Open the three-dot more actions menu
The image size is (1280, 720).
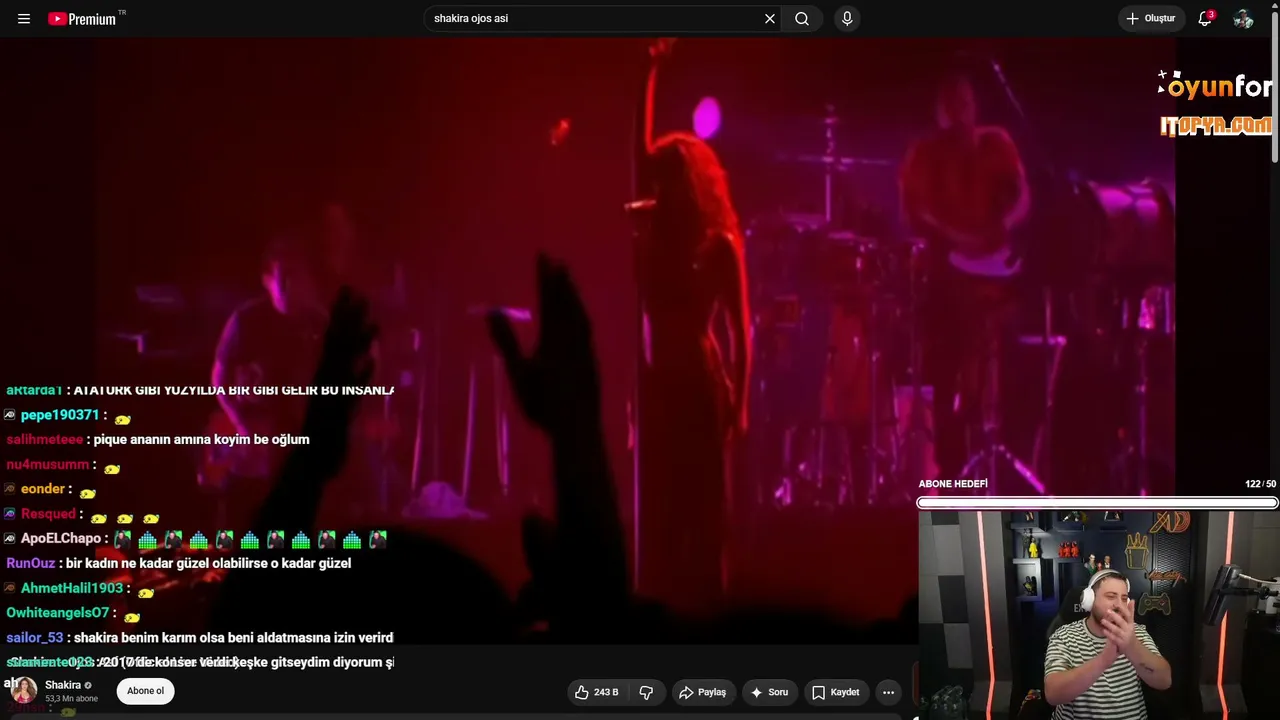pyautogui.click(x=888, y=692)
